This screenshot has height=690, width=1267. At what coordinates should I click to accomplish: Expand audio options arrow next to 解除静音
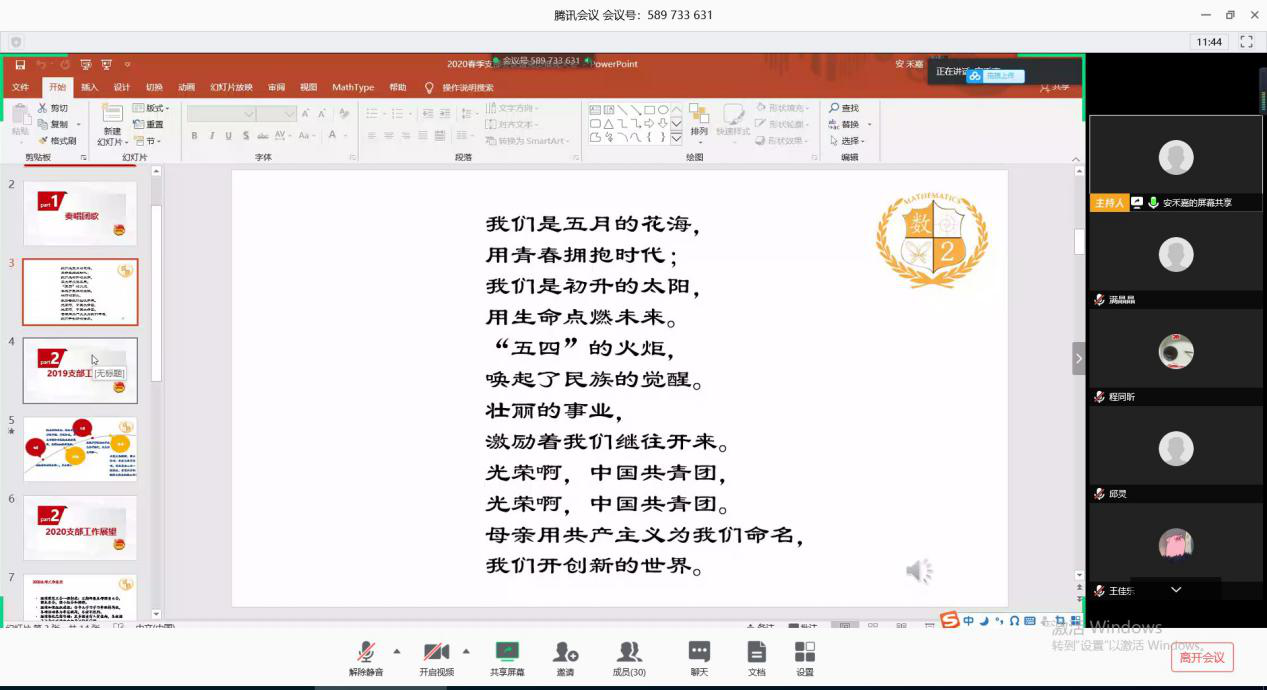[x=397, y=651]
